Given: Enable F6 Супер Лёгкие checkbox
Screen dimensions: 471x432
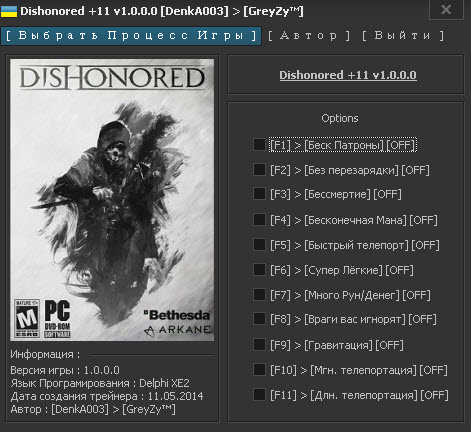Looking at the screenshot, I should click(259, 269).
